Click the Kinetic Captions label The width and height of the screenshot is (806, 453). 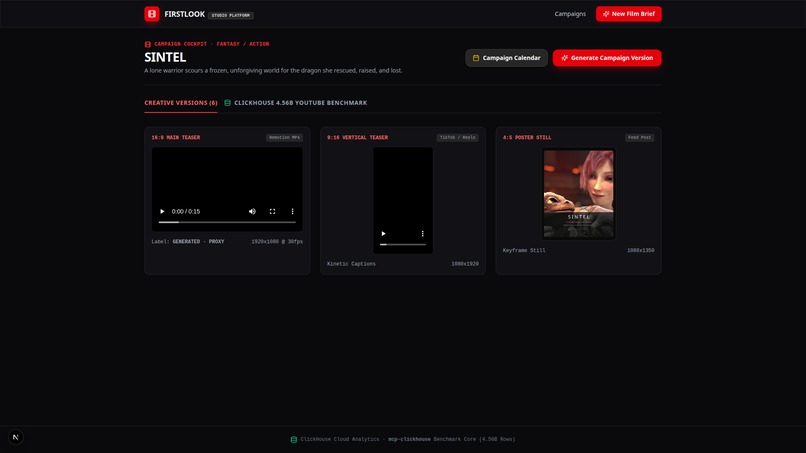pyautogui.click(x=352, y=264)
